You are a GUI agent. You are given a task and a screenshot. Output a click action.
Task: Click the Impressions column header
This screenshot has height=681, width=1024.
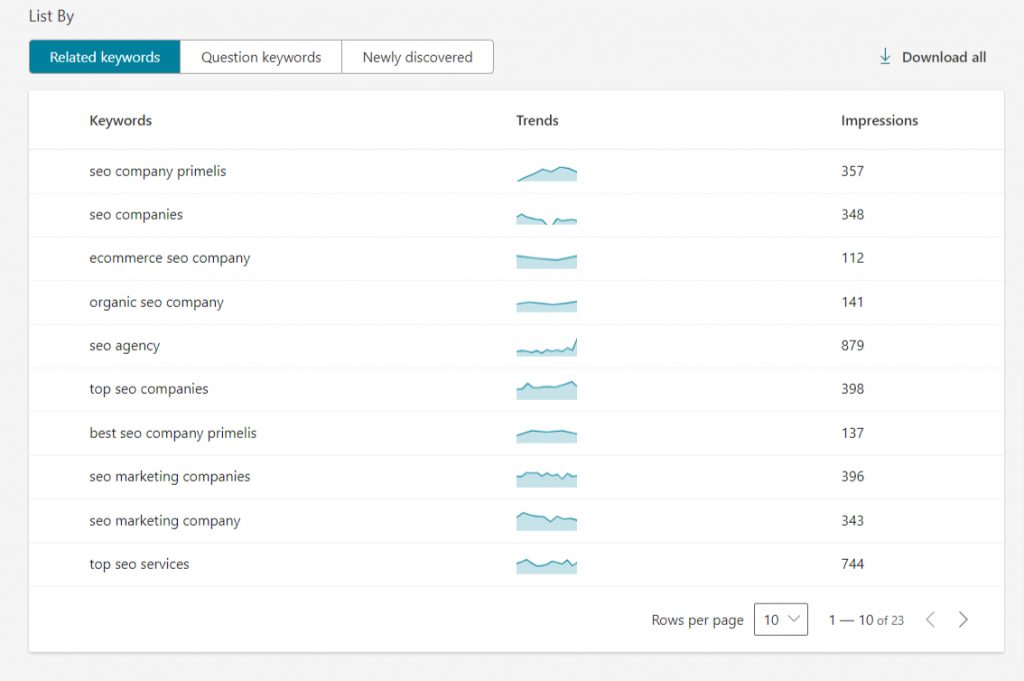click(x=879, y=121)
